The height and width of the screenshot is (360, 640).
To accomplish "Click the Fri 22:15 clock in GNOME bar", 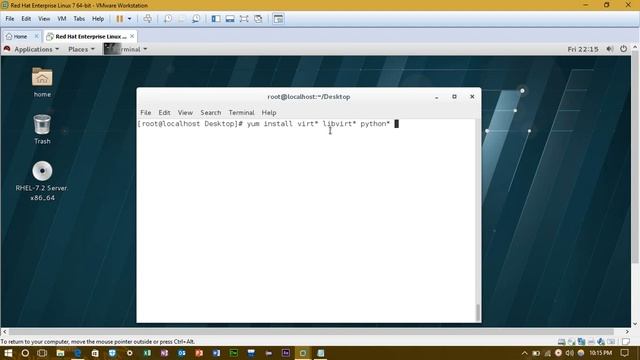I will coord(583,49).
